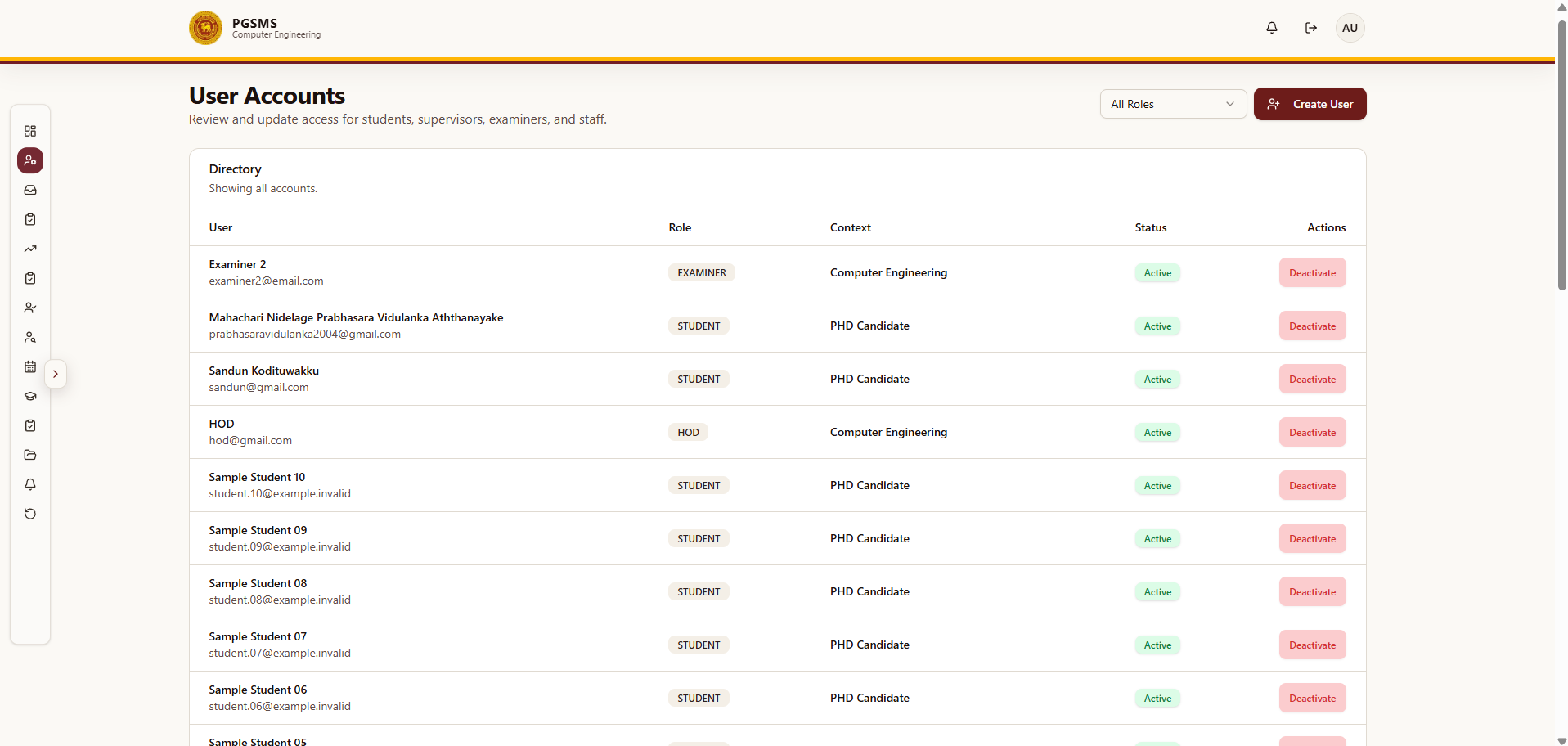1568x746 pixels.
Task: Open the bell icon in the sidebar
Action: coord(30,484)
